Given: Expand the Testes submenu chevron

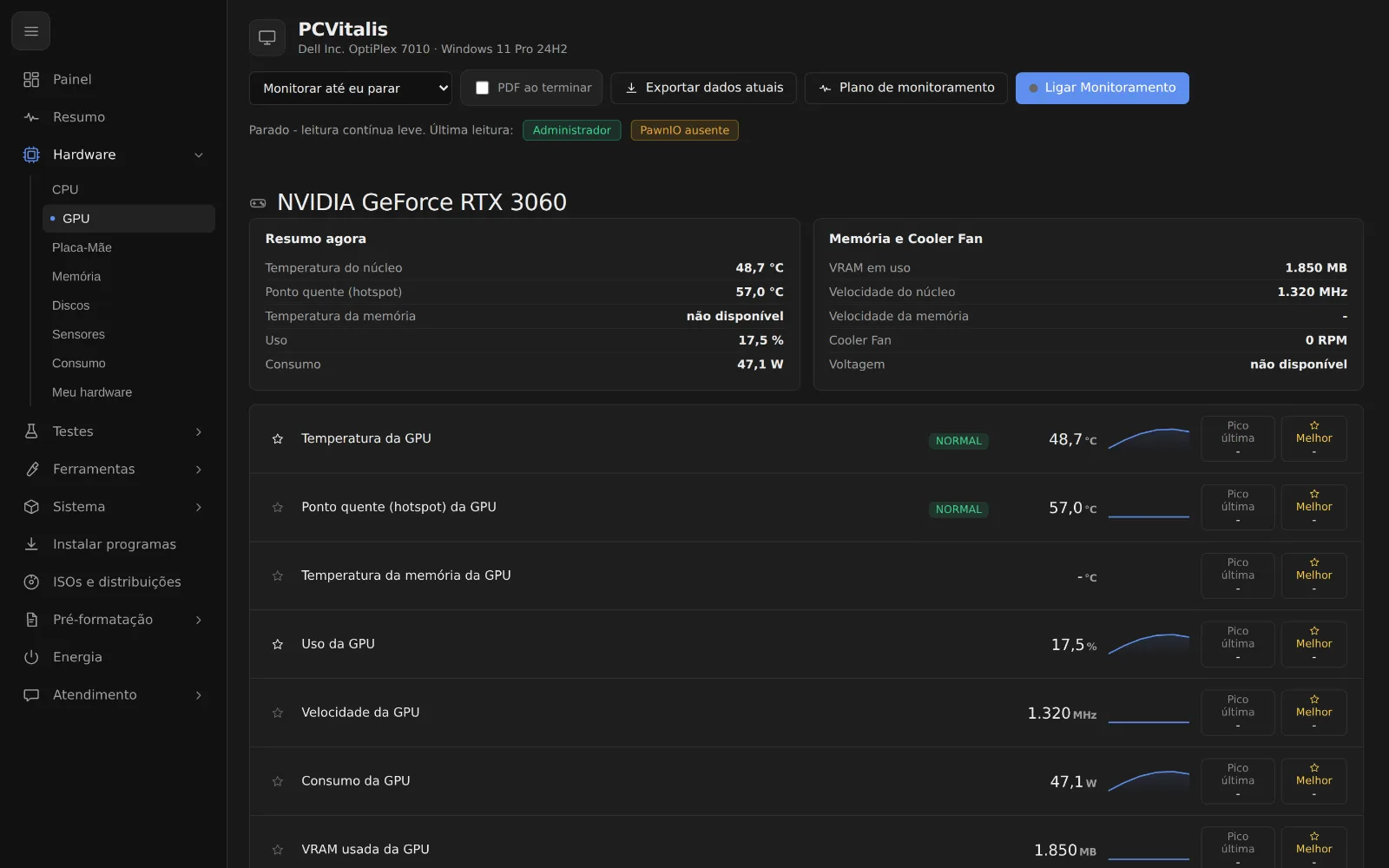Looking at the screenshot, I should (x=199, y=432).
